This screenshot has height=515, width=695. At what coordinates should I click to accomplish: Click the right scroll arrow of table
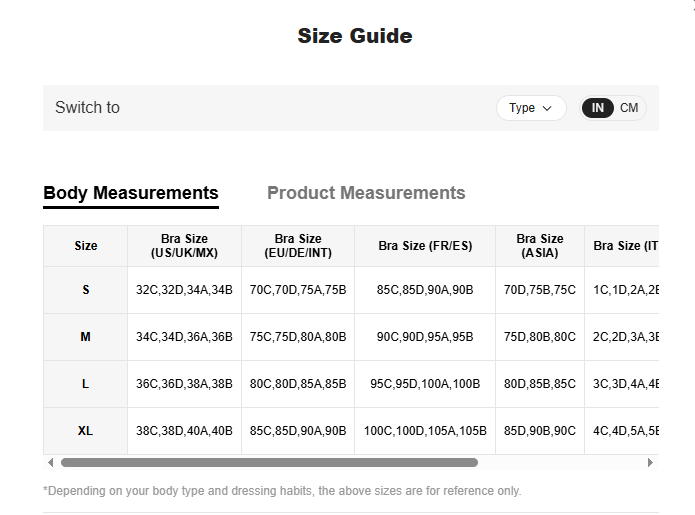click(x=650, y=463)
